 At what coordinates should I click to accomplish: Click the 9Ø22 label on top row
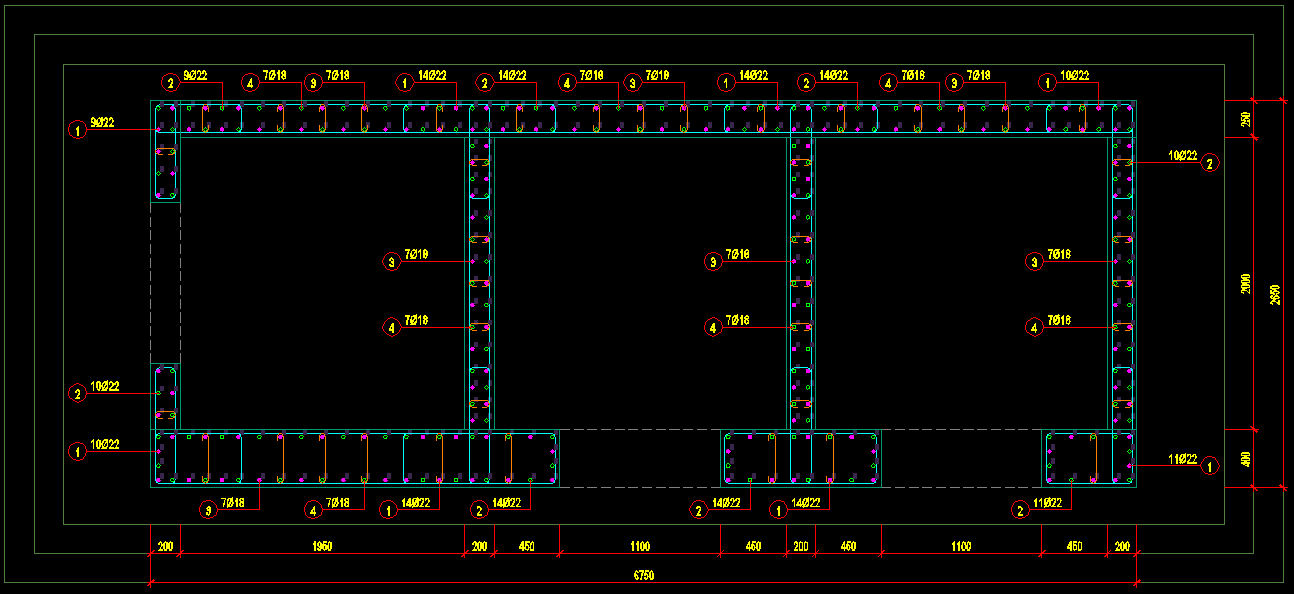tap(195, 75)
